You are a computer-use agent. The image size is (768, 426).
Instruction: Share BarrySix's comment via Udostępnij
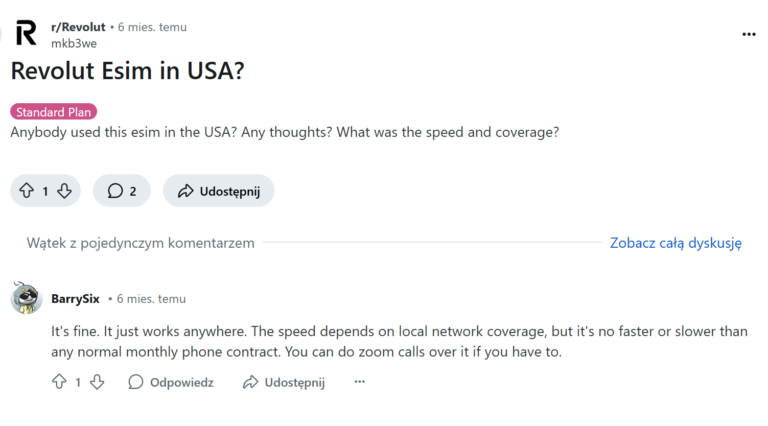click(284, 382)
